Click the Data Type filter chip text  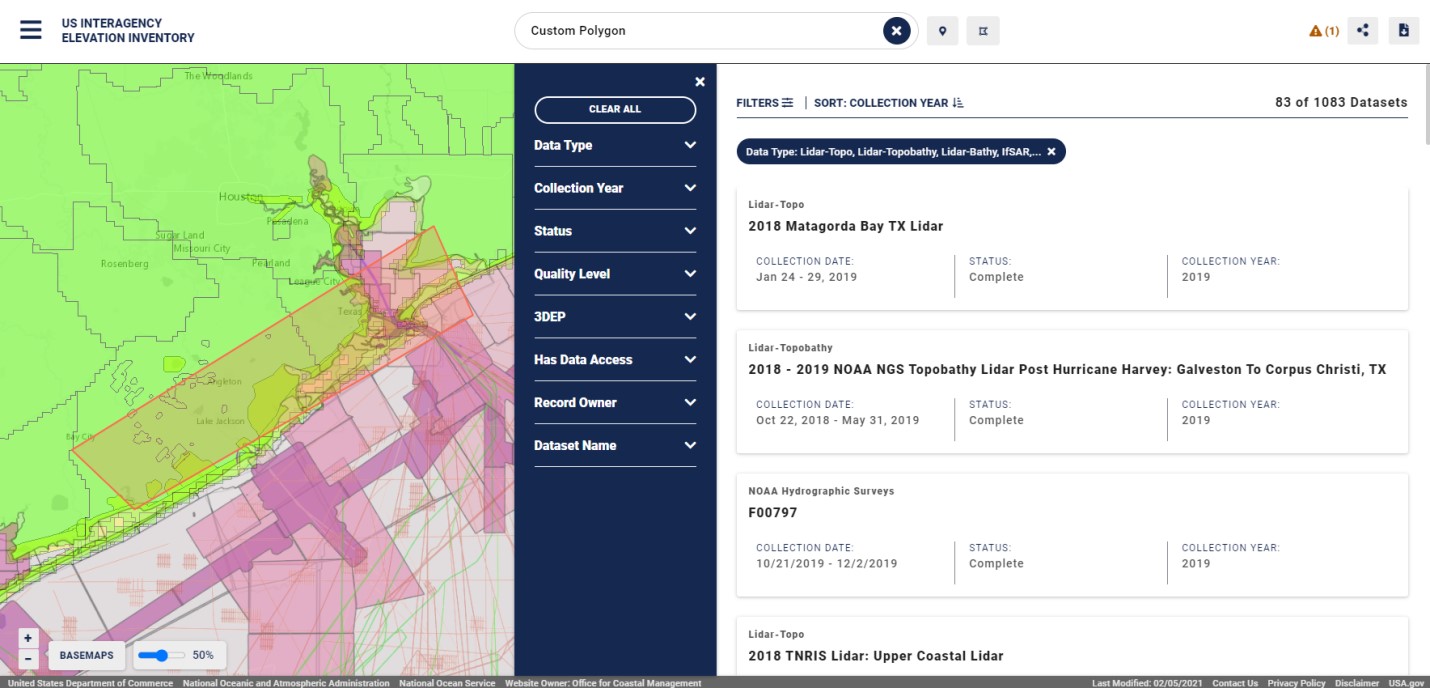[x=894, y=151]
